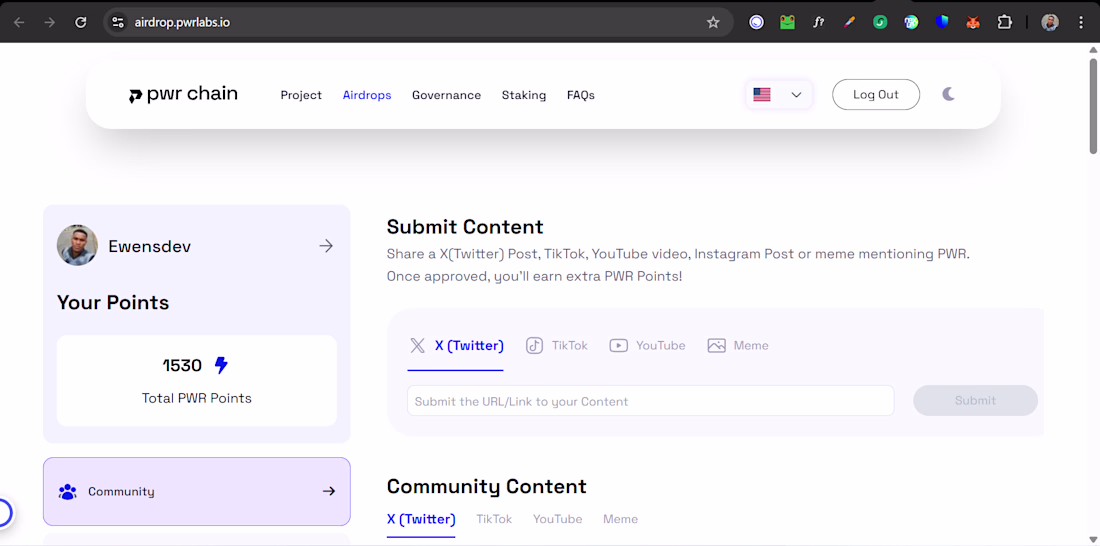Click the Submit button
Image resolution: width=1100 pixels, height=546 pixels.
point(975,401)
